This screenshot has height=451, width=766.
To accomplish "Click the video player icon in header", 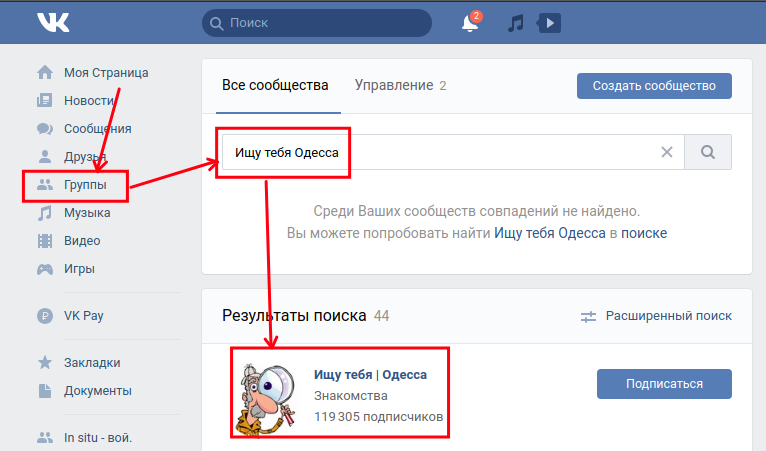I will pyautogui.click(x=549, y=22).
